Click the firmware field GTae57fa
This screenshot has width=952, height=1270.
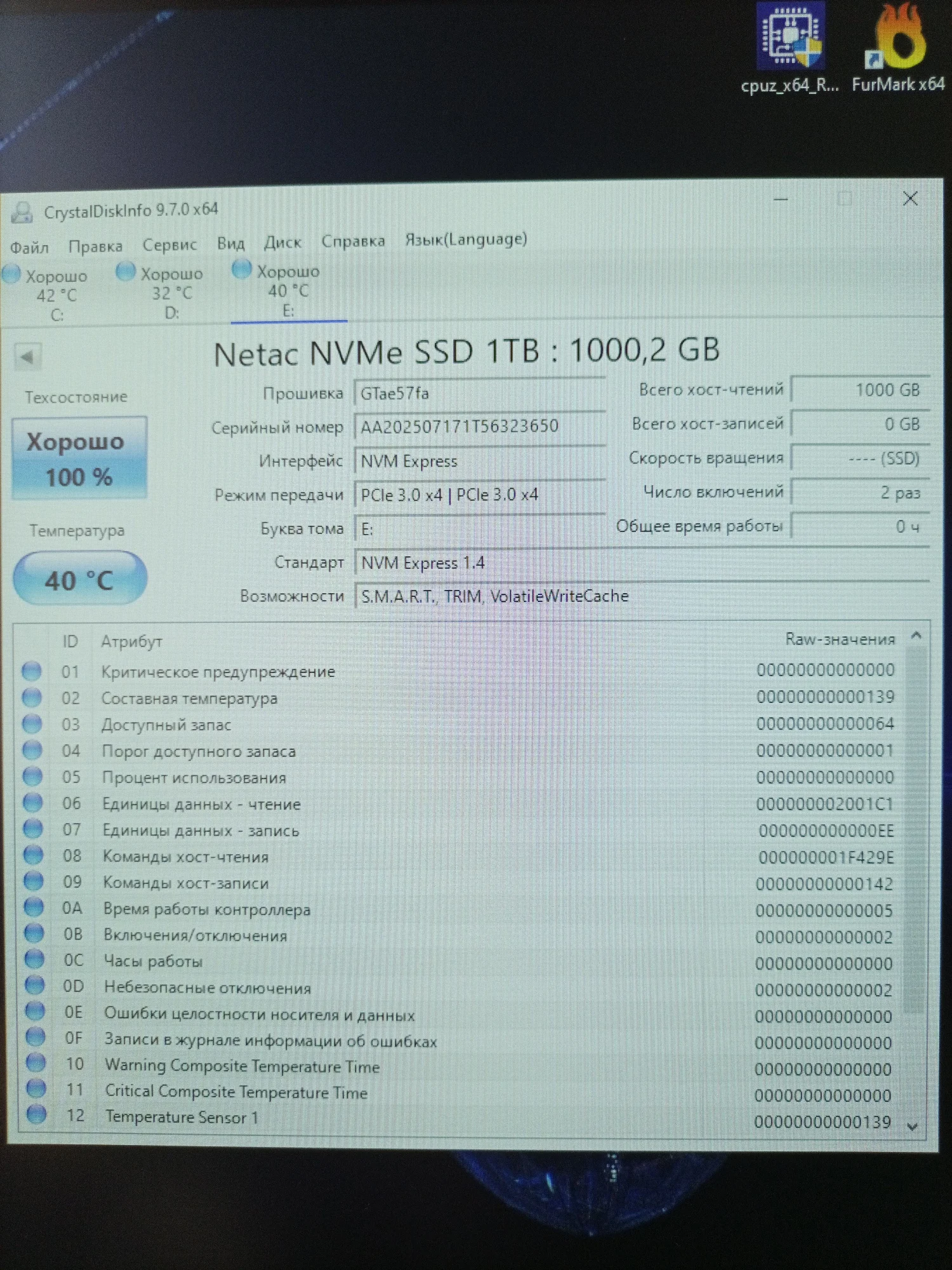[480, 393]
